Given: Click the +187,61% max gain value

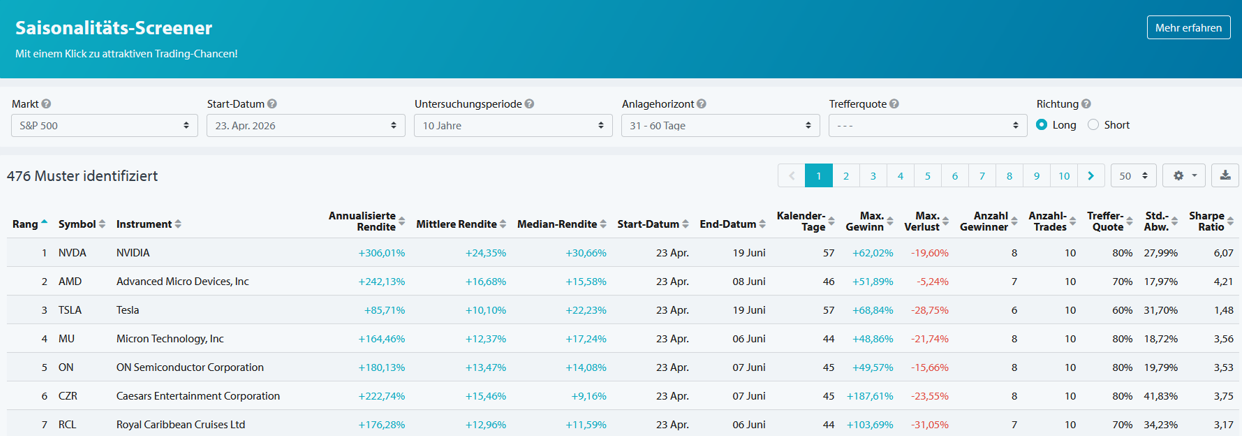Looking at the screenshot, I should coord(870,396).
